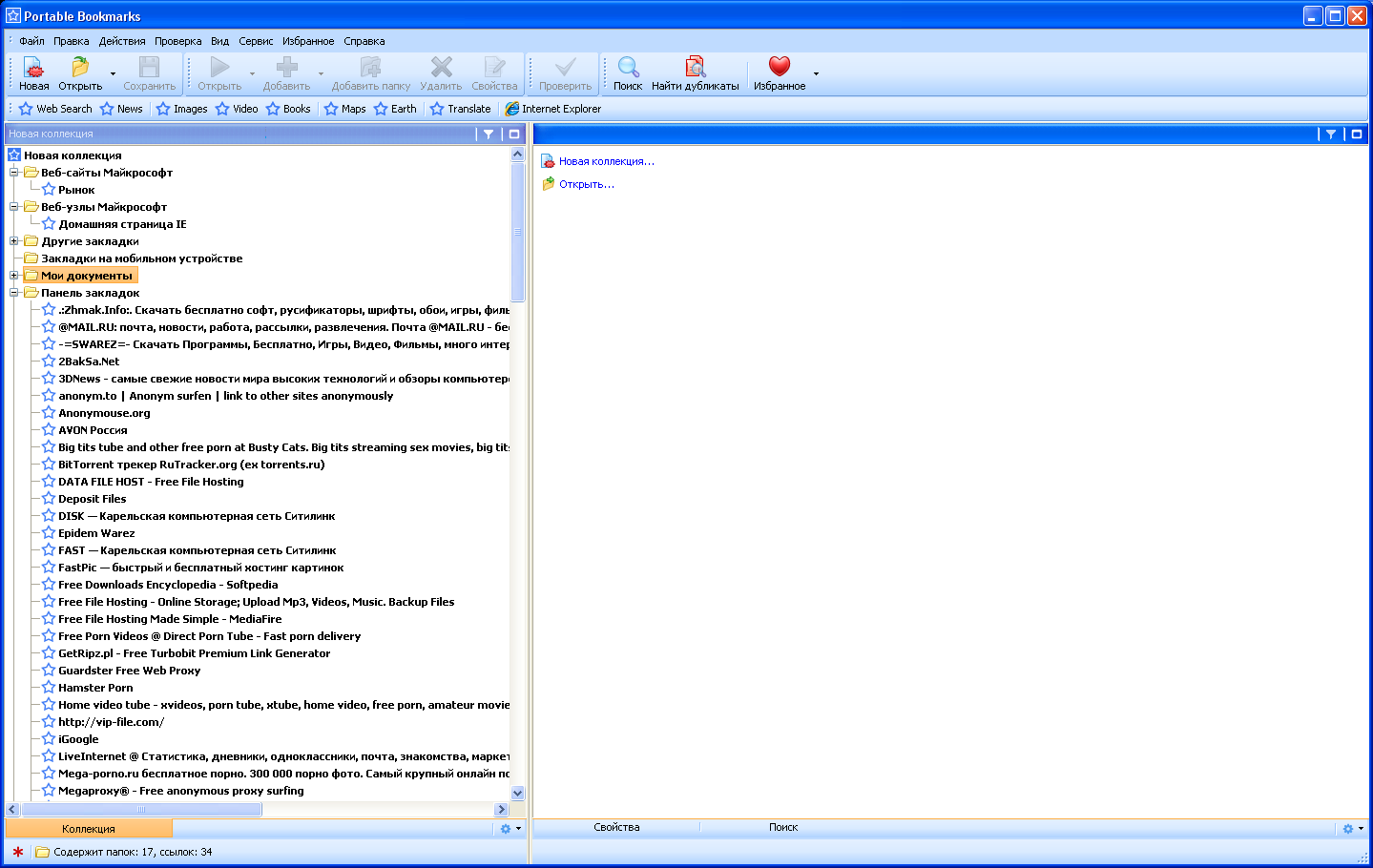Expand the Мои документы folder
The image size is (1373, 868).
point(14,276)
